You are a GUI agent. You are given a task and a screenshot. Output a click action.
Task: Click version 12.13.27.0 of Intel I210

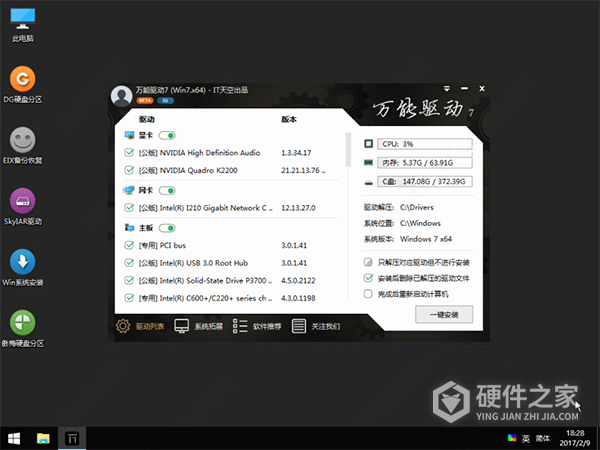coord(298,208)
